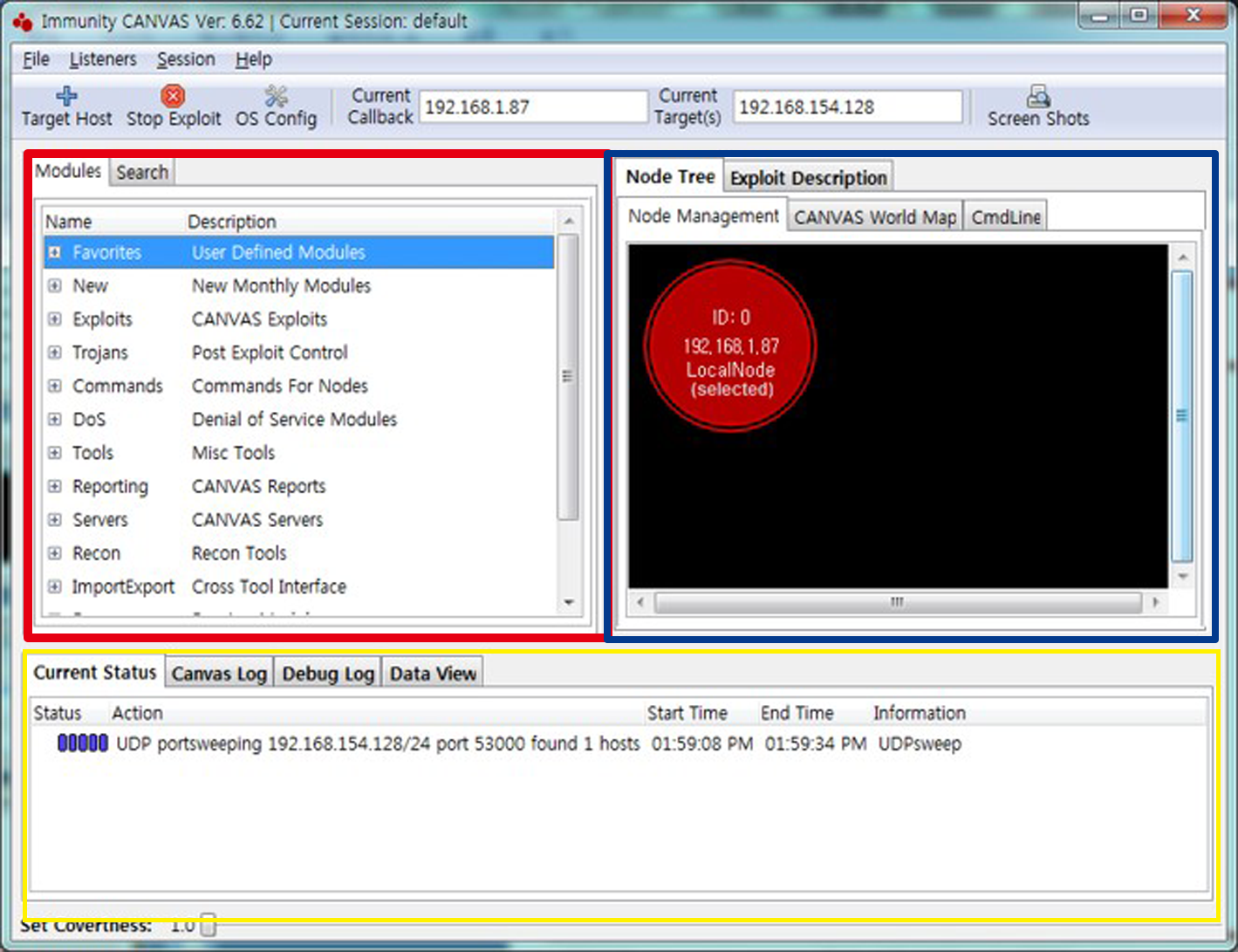Click the node view scroll right arrow
Image resolution: width=1238 pixels, height=952 pixels.
(x=1156, y=602)
